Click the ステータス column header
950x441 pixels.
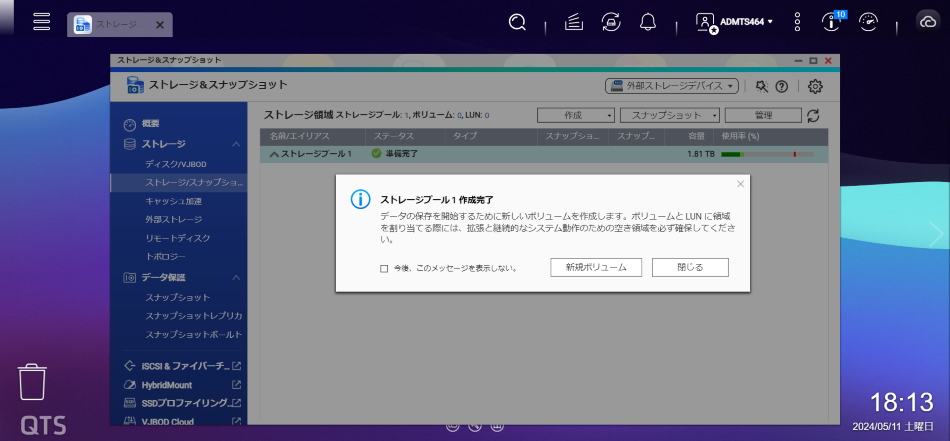point(394,136)
